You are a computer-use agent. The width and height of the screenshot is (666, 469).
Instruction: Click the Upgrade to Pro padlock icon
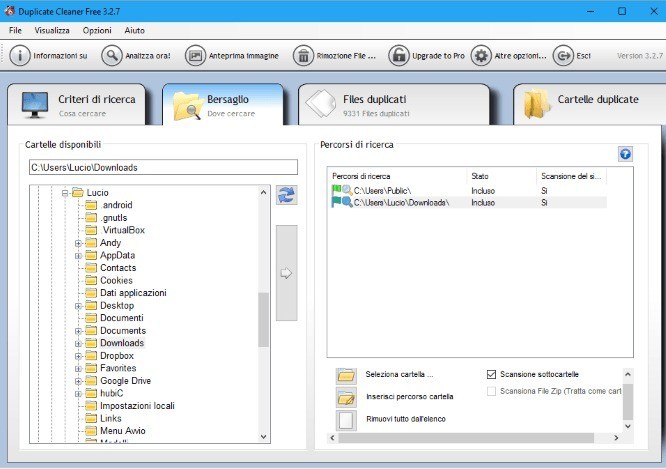(398, 55)
